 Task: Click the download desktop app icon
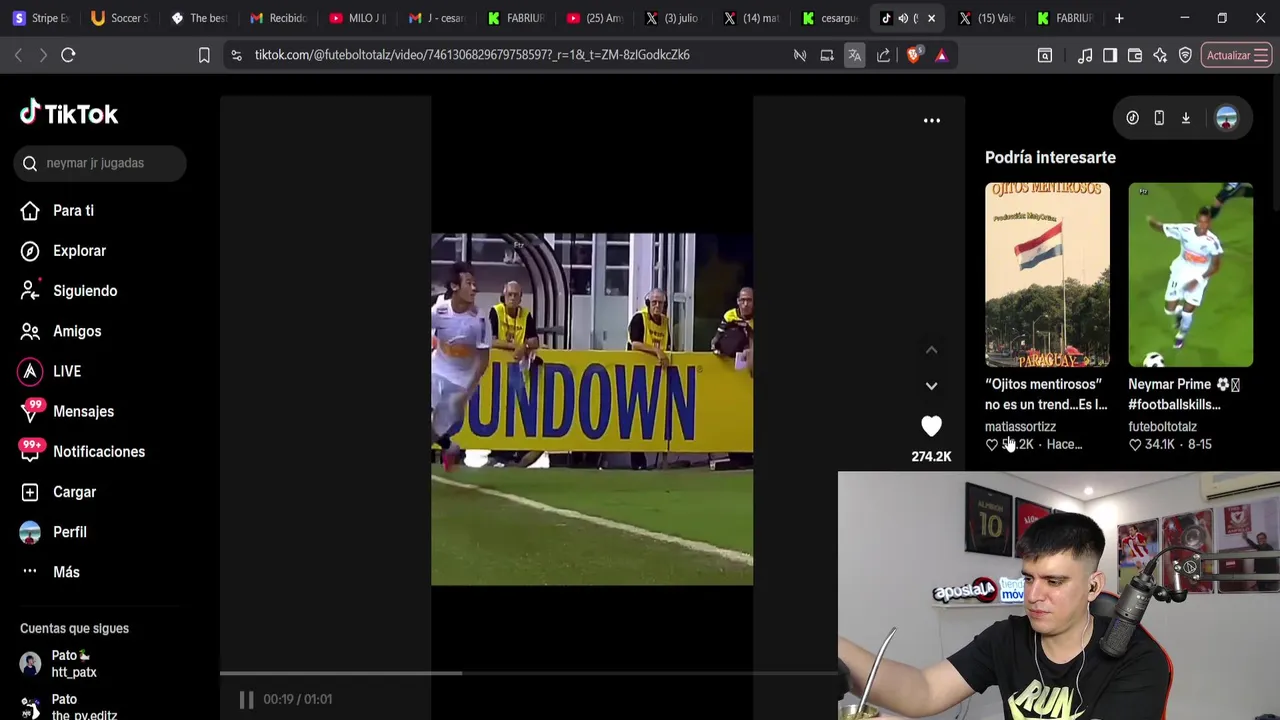click(1186, 118)
